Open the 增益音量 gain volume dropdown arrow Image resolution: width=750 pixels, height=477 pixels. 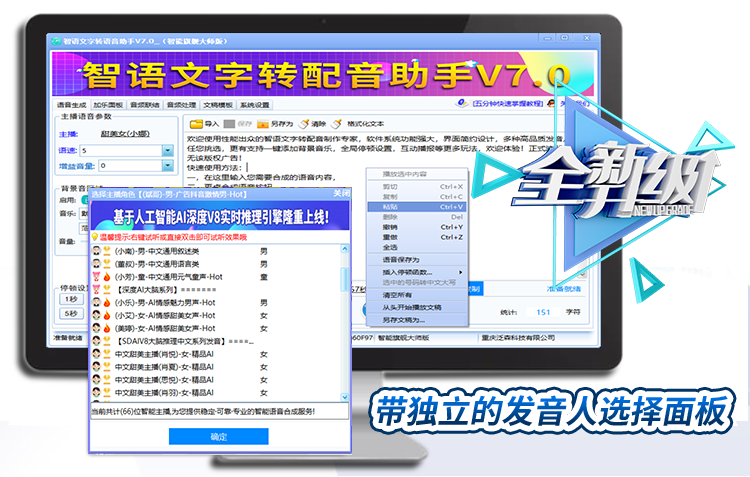pos(168,166)
